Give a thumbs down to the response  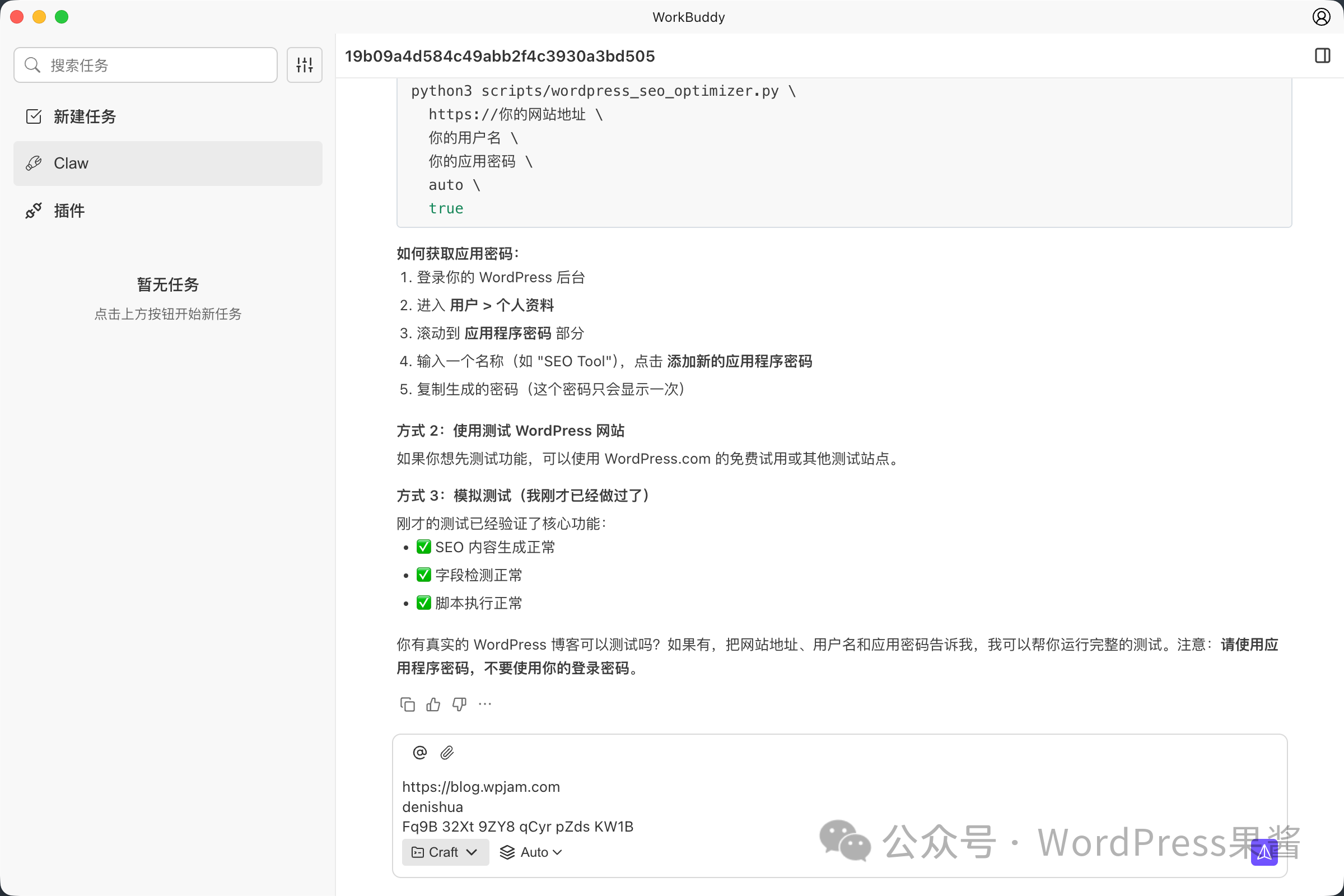point(458,704)
